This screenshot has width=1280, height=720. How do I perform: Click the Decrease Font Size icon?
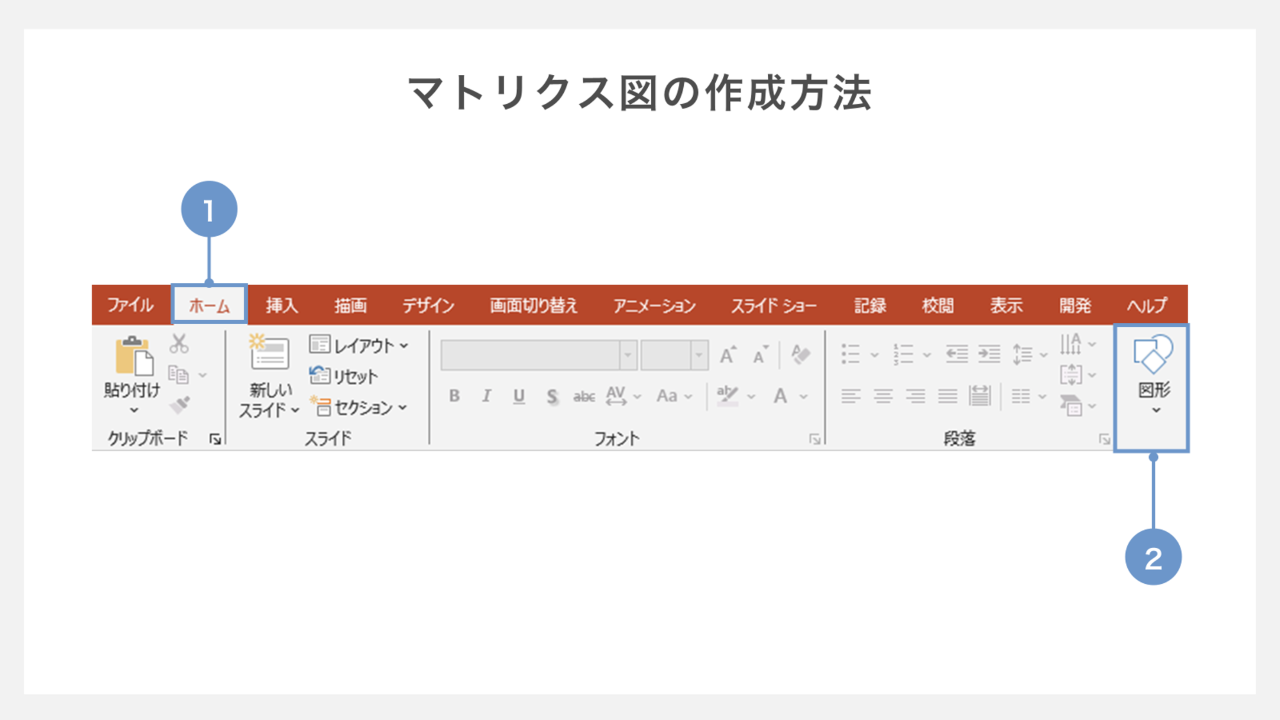pyautogui.click(x=761, y=355)
